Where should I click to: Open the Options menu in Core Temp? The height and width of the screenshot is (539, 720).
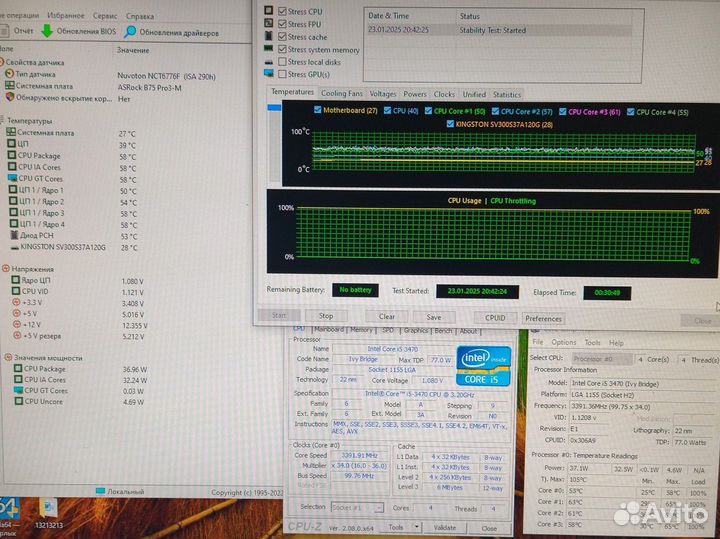click(x=563, y=342)
